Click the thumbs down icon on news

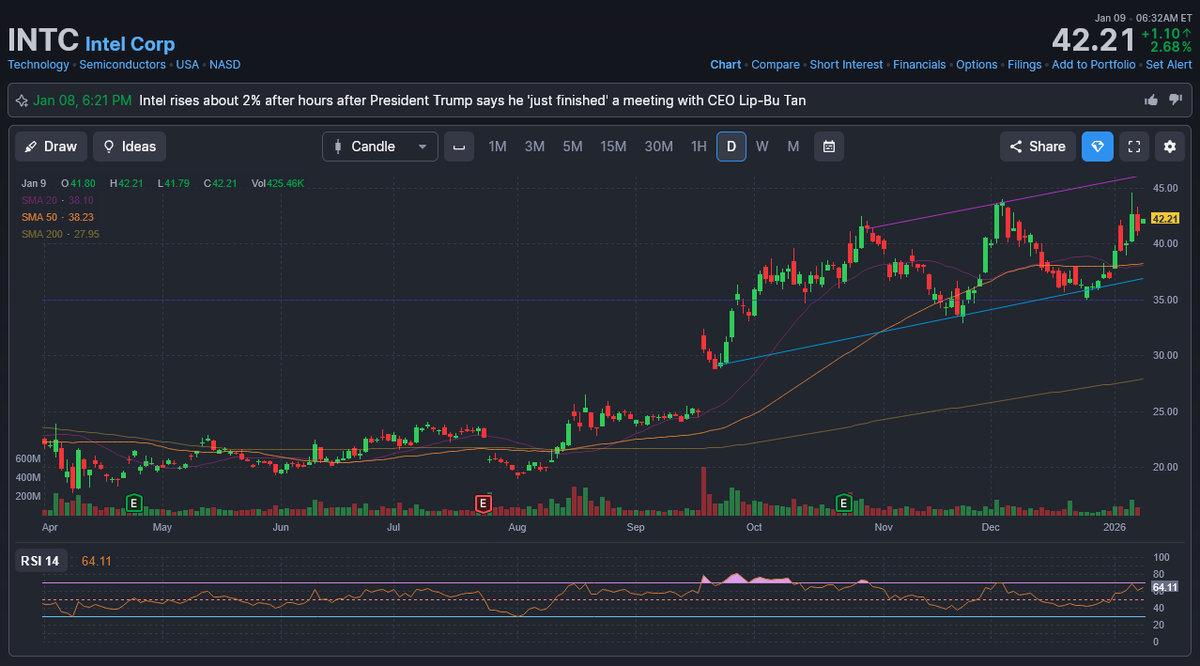pyautogui.click(x=1176, y=100)
